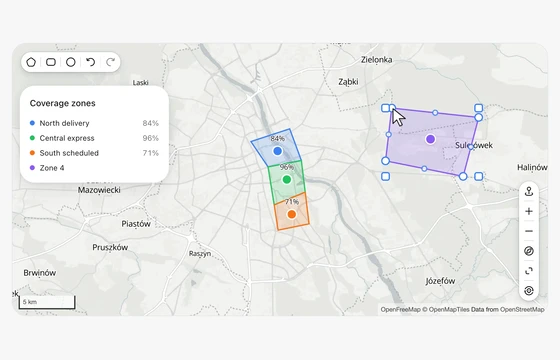Click the Laski map label
Image resolution: width=560 pixels, height=360 pixels.
tap(140, 83)
